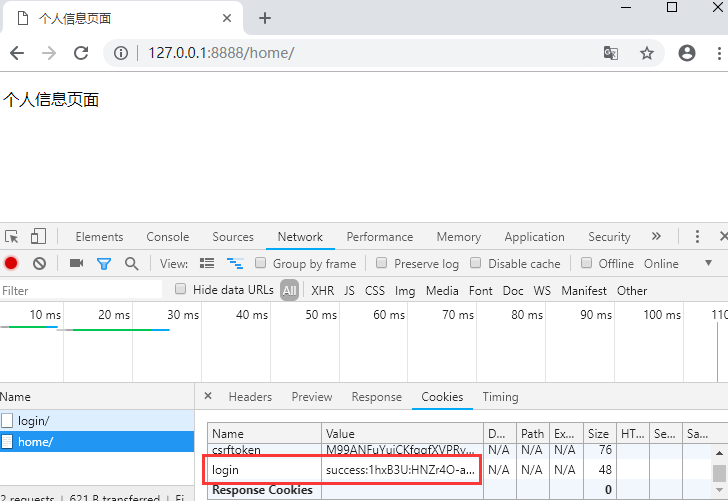Open Chrome's three-dot menu
This screenshot has height=501, width=728.
719,53
